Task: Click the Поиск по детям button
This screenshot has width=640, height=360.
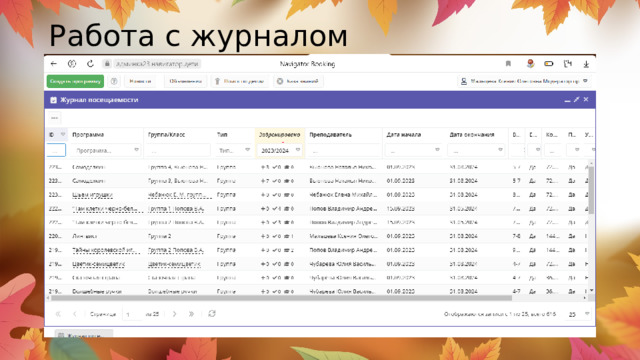Action: (240, 81)
